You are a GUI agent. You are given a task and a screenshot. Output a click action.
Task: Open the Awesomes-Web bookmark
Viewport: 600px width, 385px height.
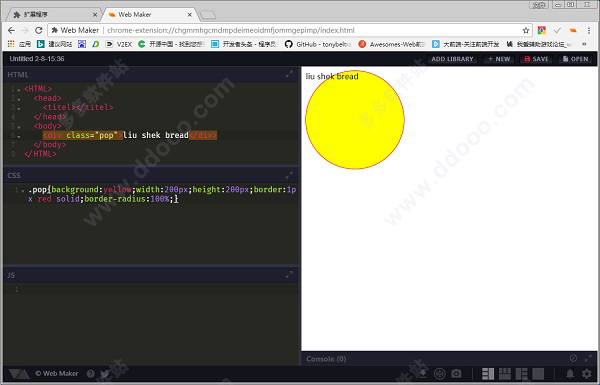click(392, 44)
